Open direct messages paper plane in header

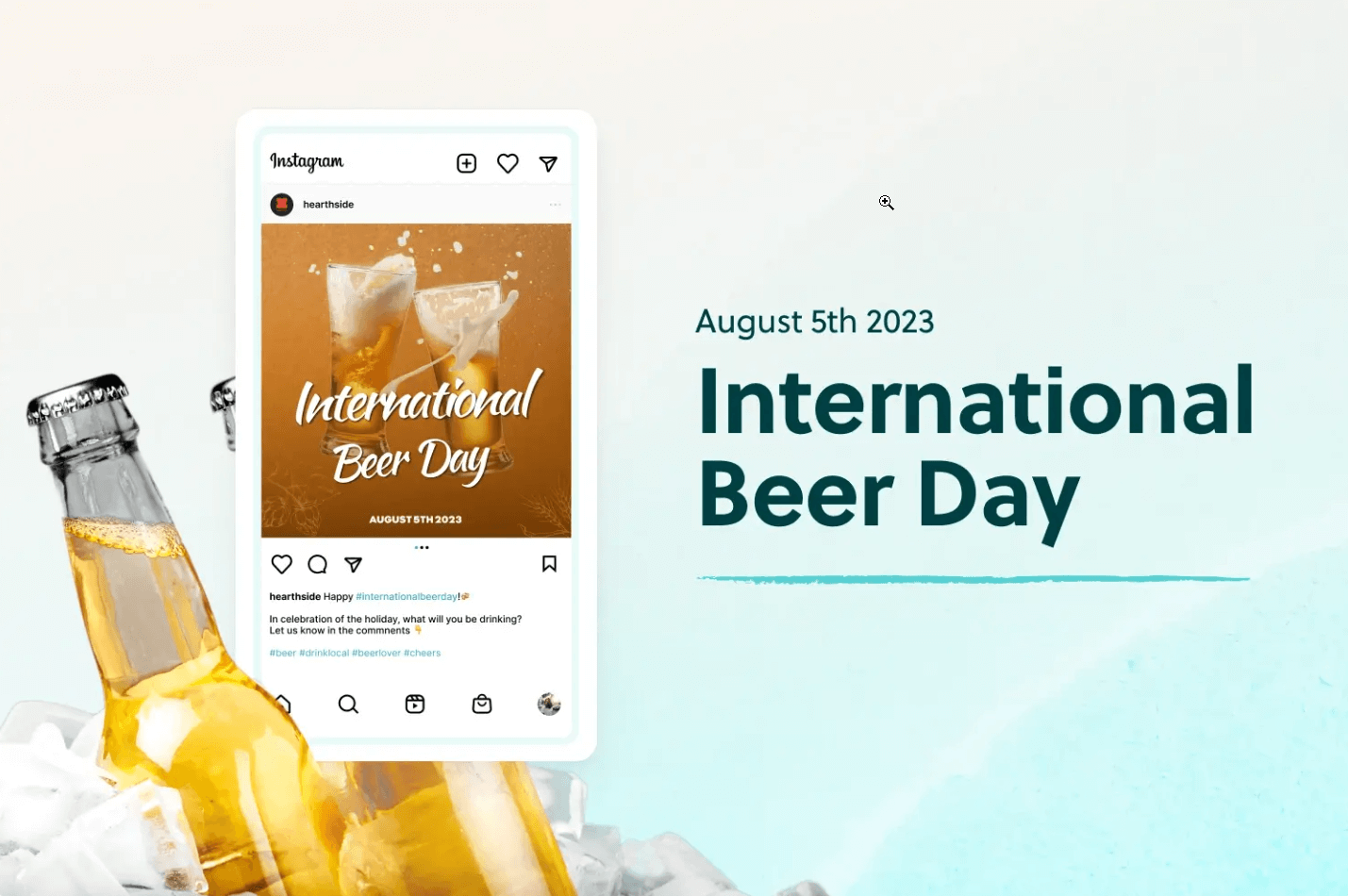tap(548, 164)
